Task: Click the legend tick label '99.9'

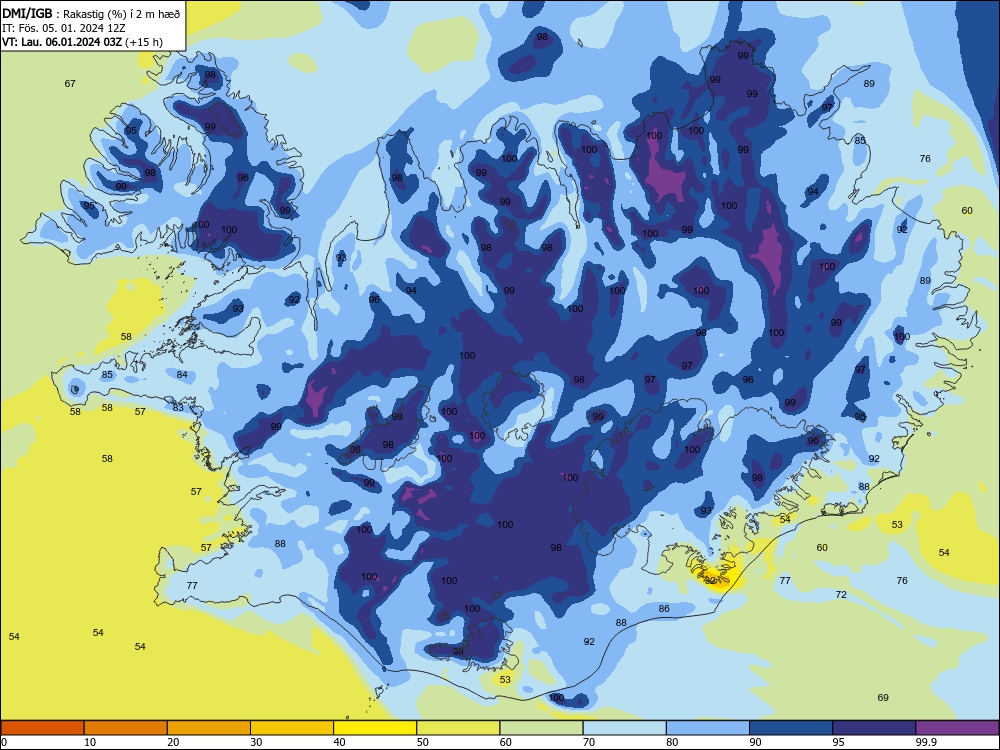Action: point(926,742)
